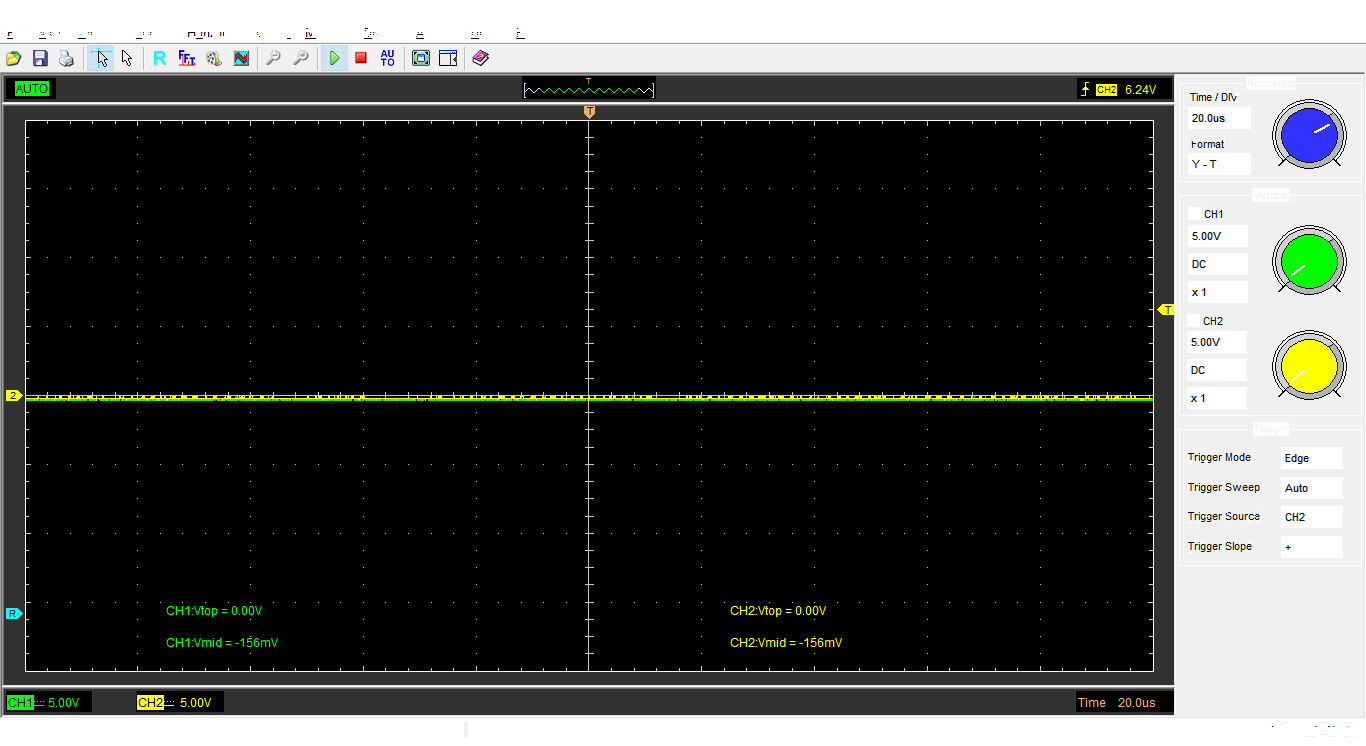The width and height of the screenshot is (1366, 746).
Task: Click the help book icon
Action: click(480, 59)
